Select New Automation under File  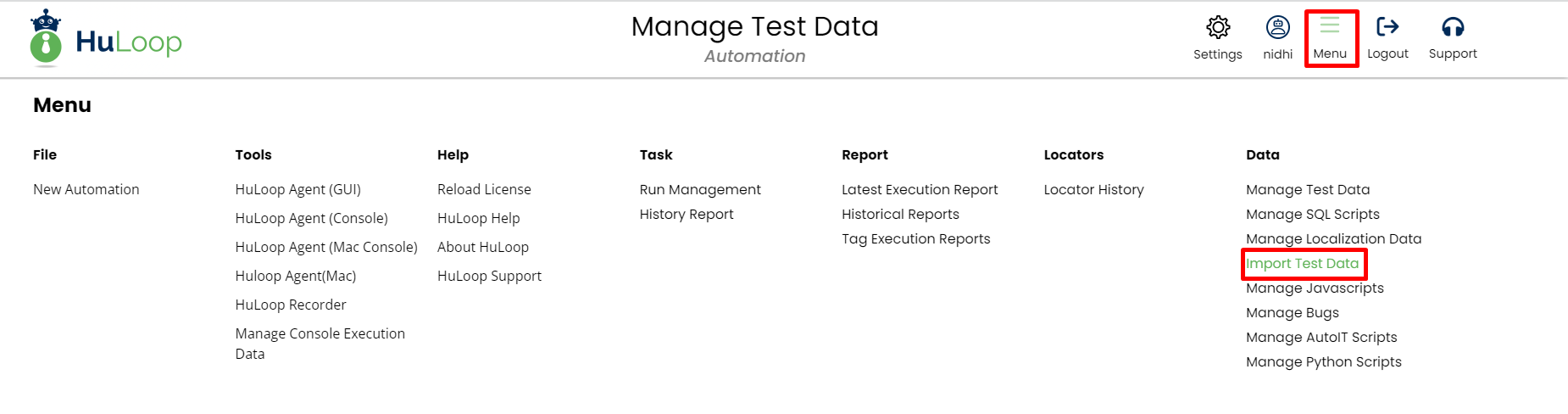pos(86,189)
